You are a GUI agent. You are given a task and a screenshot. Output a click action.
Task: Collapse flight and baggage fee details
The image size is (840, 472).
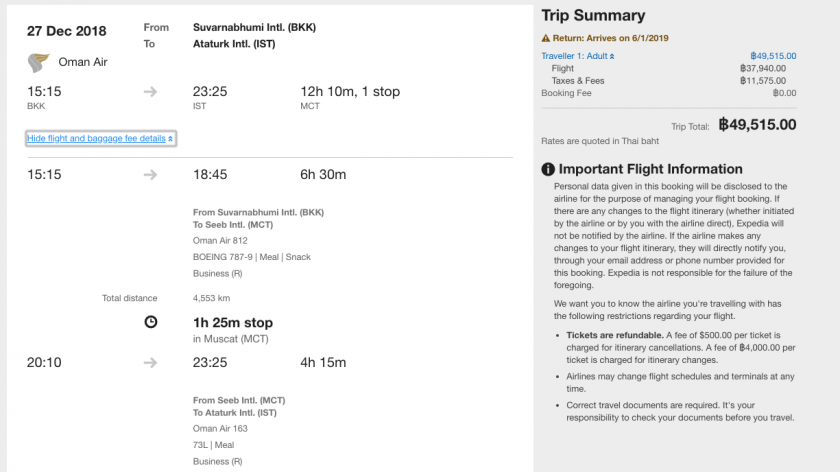point(100,138)
